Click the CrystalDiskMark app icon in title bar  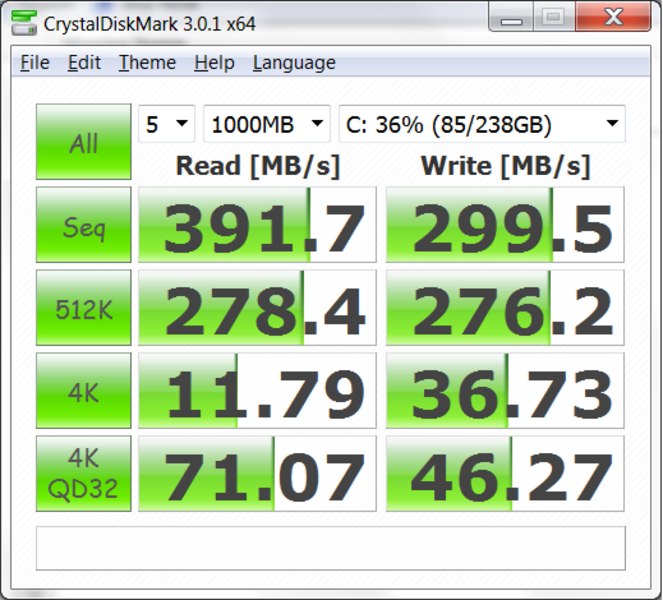[24, 23]
